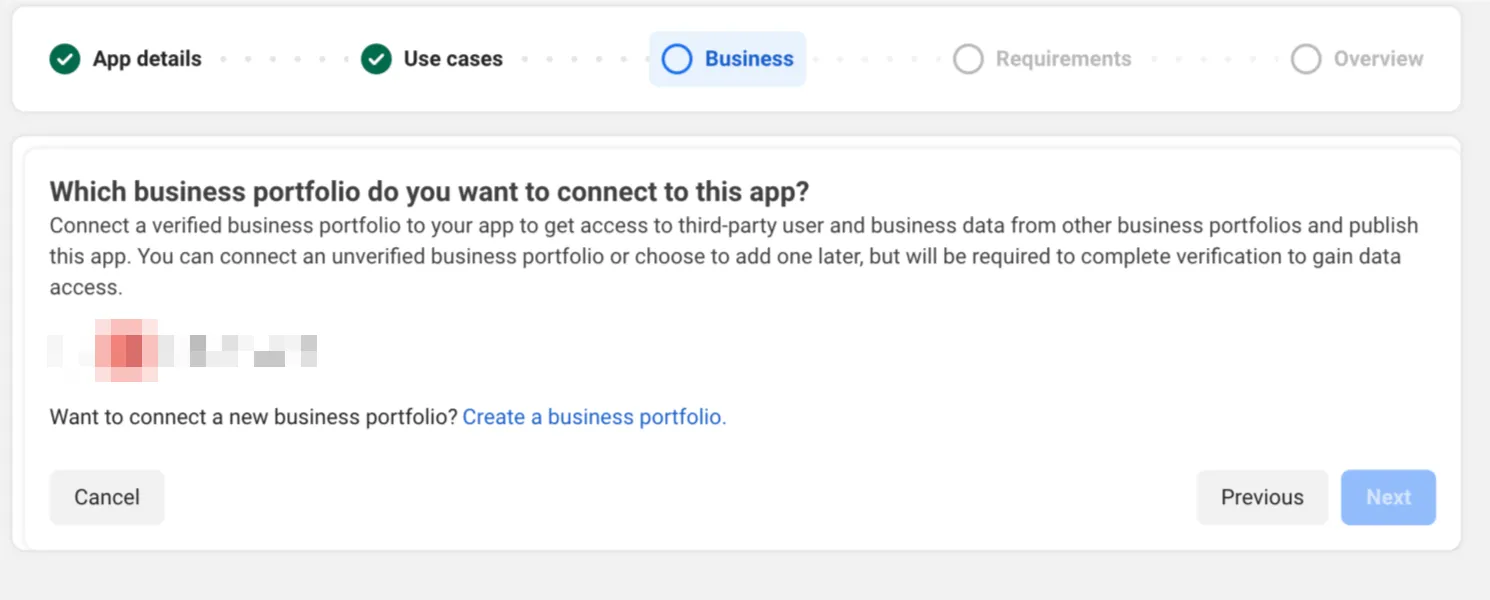
Task: Click the App details green checkmark icon
Action: coord(65,59)
